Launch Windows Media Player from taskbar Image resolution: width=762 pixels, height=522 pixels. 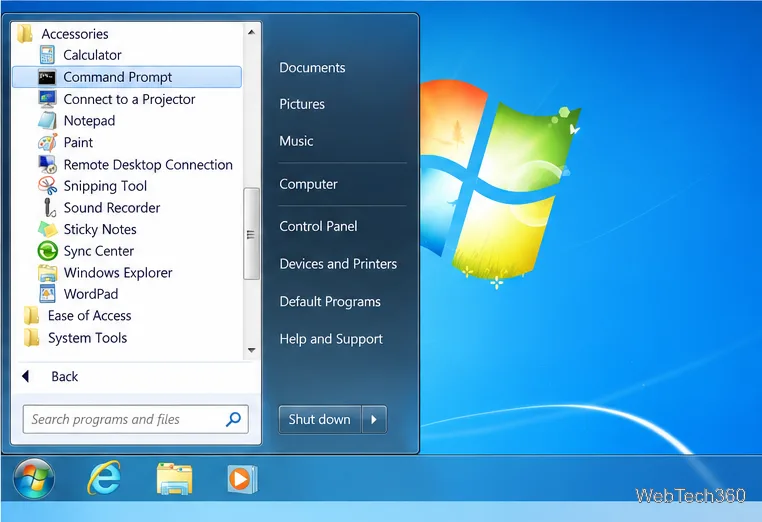(242, 479)
